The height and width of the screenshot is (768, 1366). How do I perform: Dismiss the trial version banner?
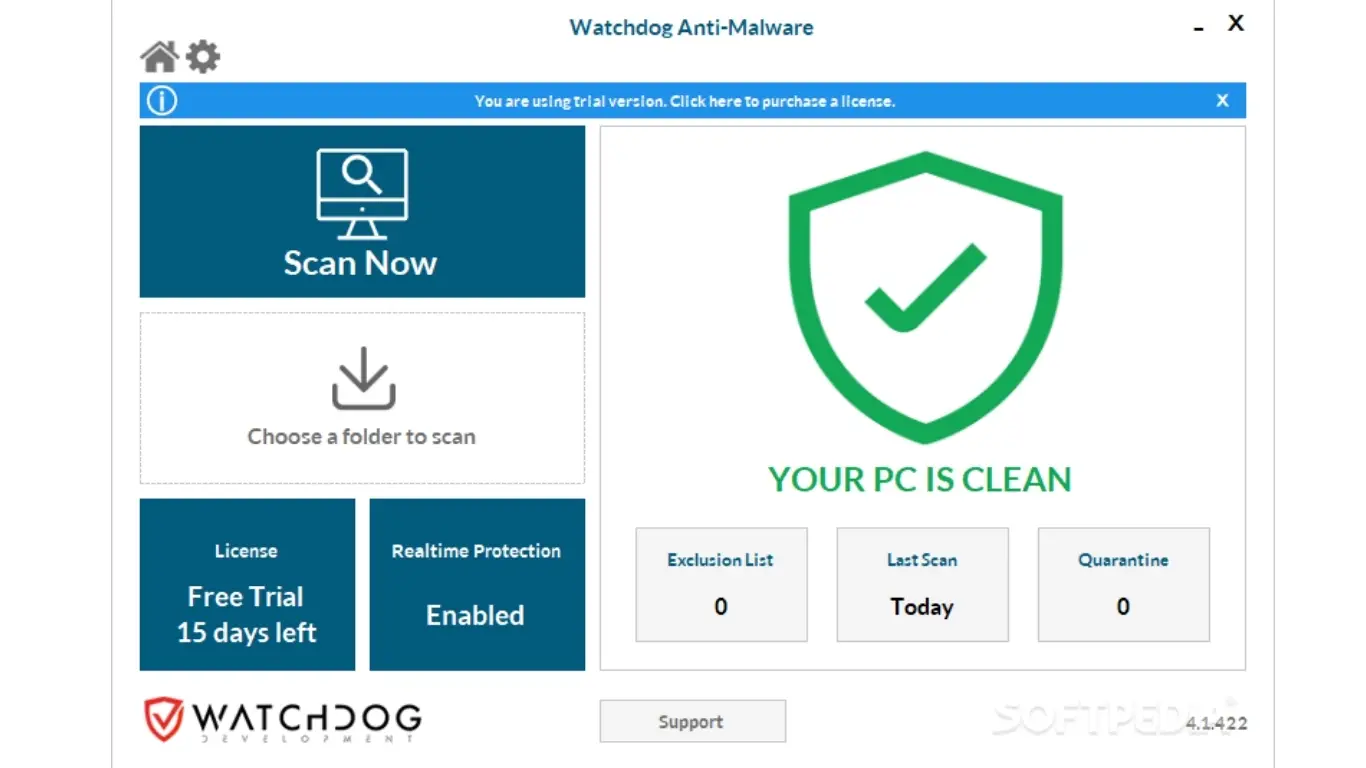click(x=1222, y=100)
